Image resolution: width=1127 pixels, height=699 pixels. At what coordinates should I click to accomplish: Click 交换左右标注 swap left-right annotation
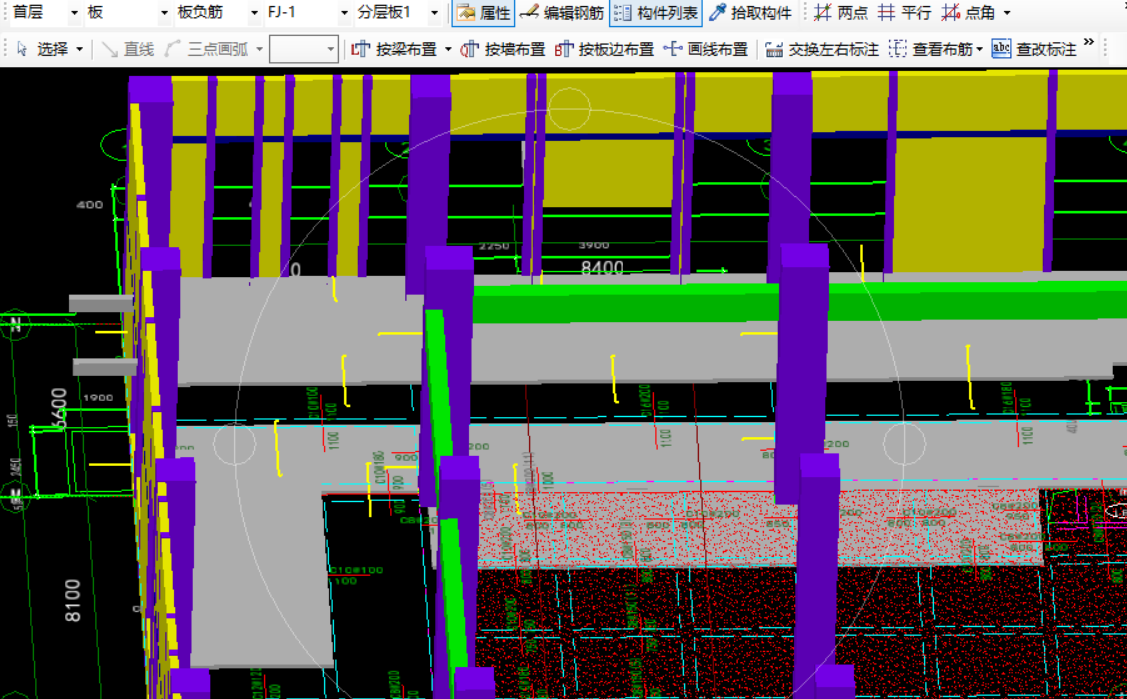pyautogui.click(x=822, y=50)
